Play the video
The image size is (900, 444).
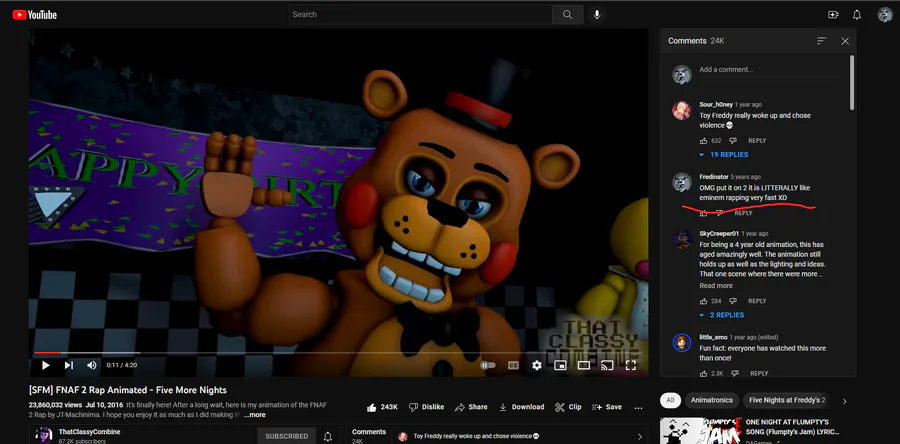coord(45,365)
